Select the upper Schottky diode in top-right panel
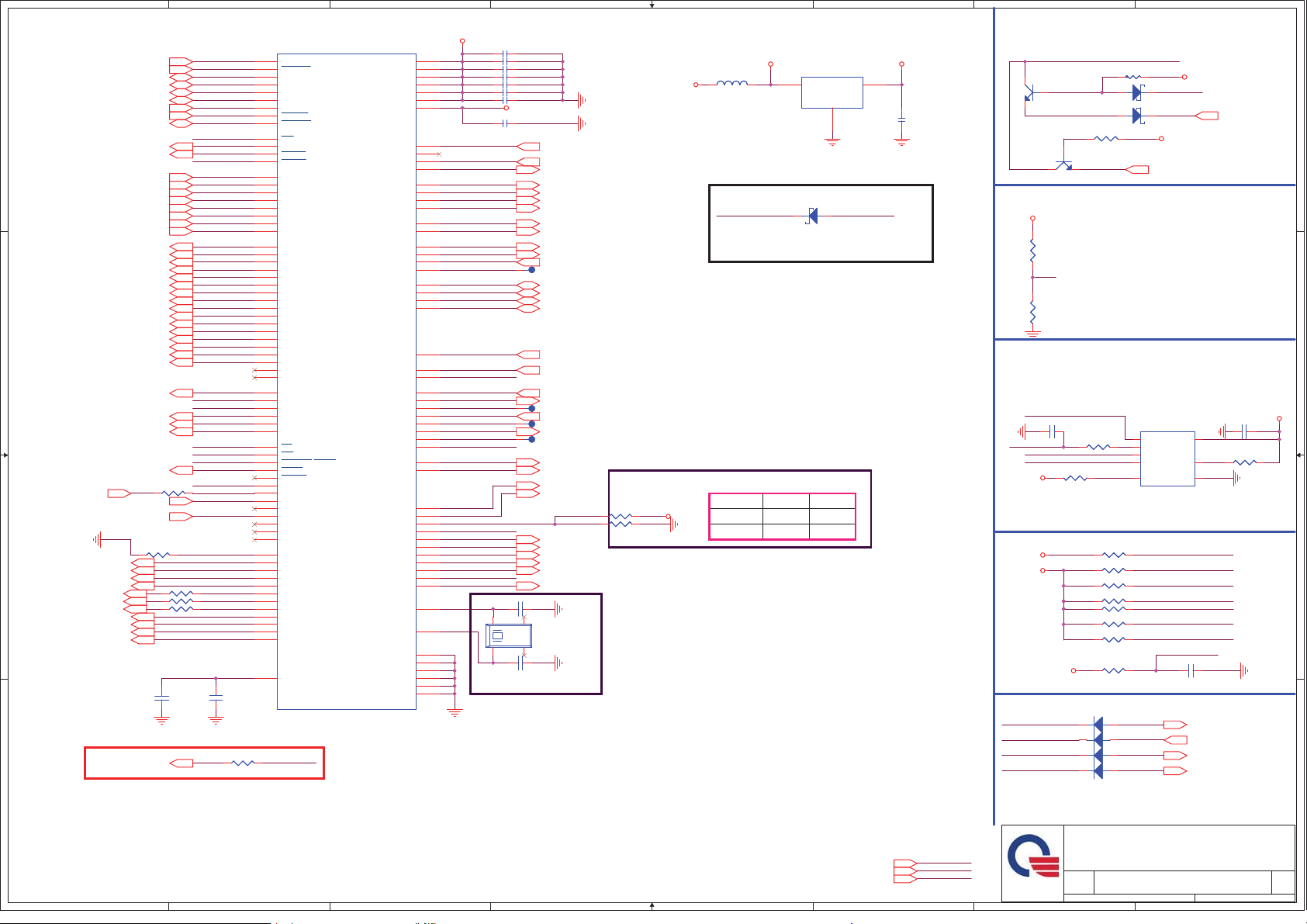This screenshot has height=924, width=1307. point(1136,92)
